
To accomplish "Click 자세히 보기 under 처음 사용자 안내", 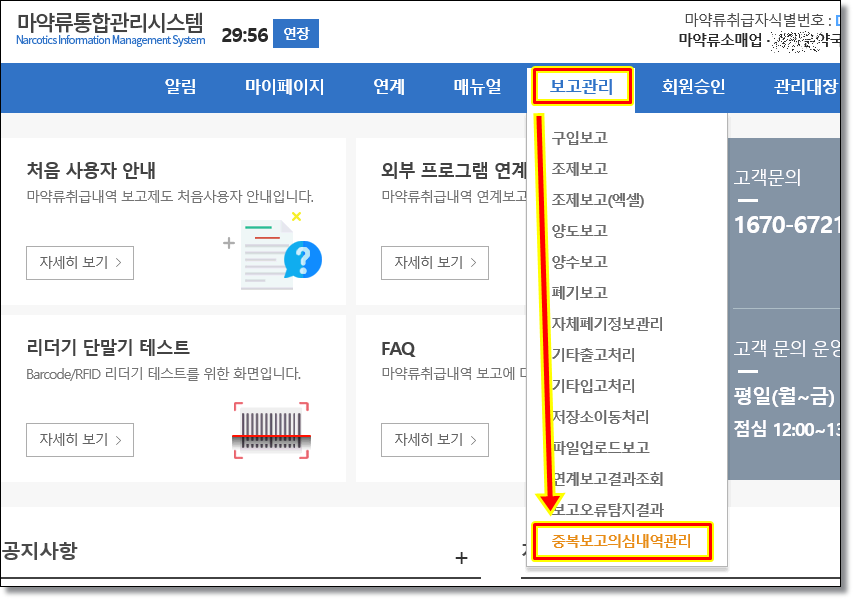I will [80, 263].
